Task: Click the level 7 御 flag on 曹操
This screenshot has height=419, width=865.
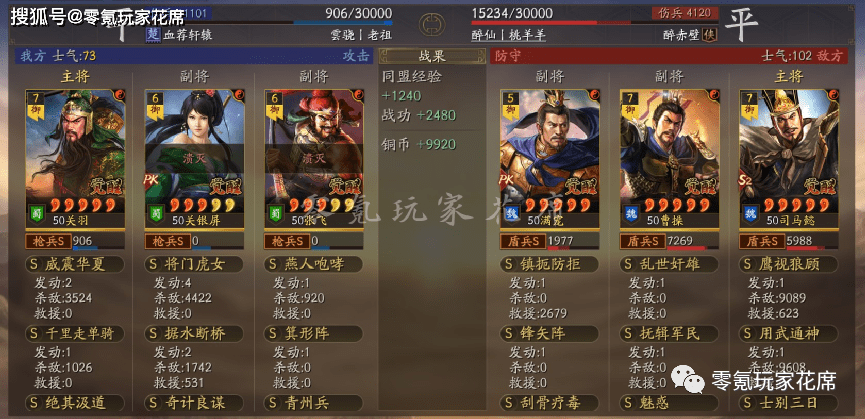Action: point(629,106)
